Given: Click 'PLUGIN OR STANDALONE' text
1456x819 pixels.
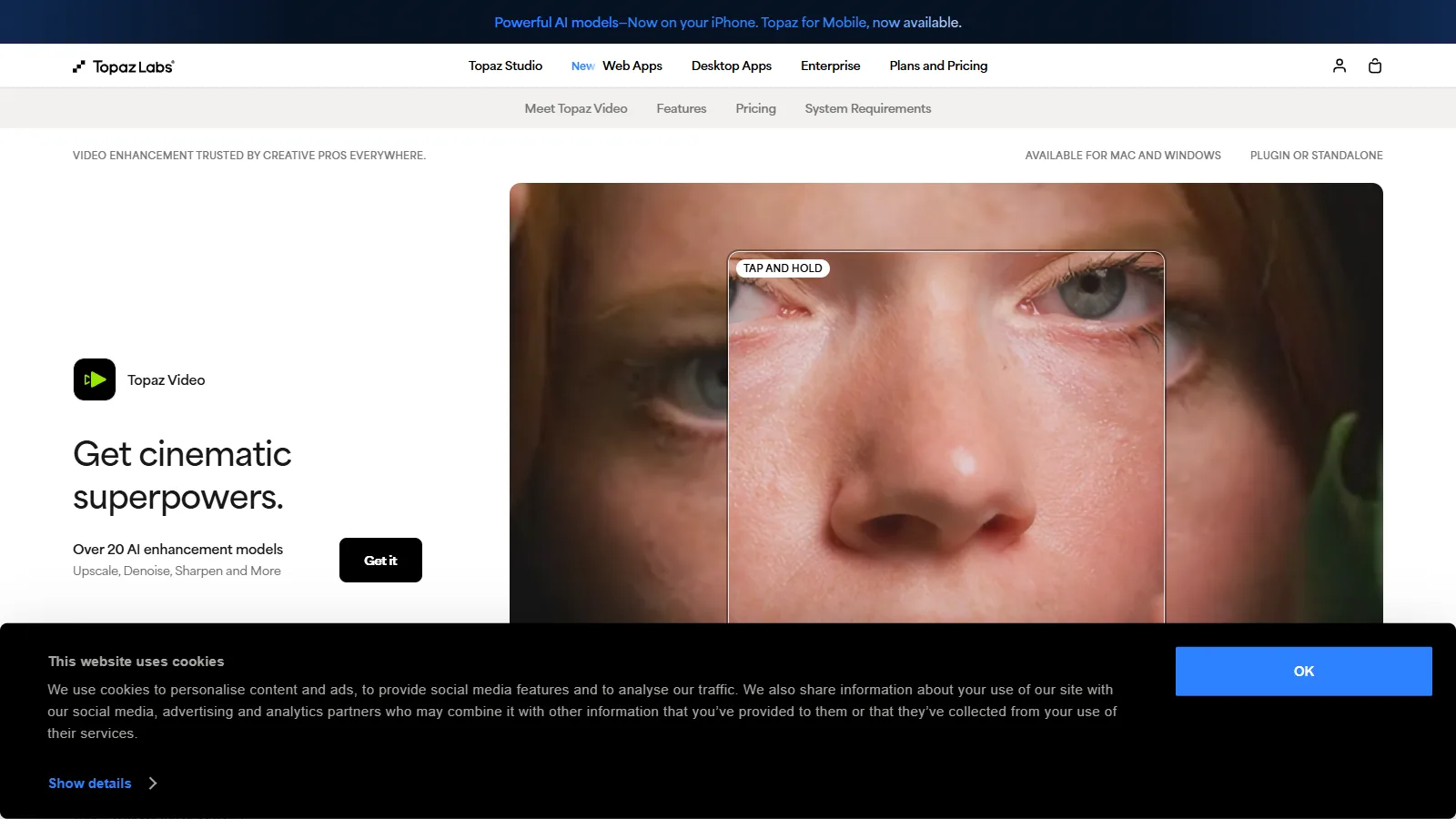Looking at the screenshot, I should [1317, 156].
